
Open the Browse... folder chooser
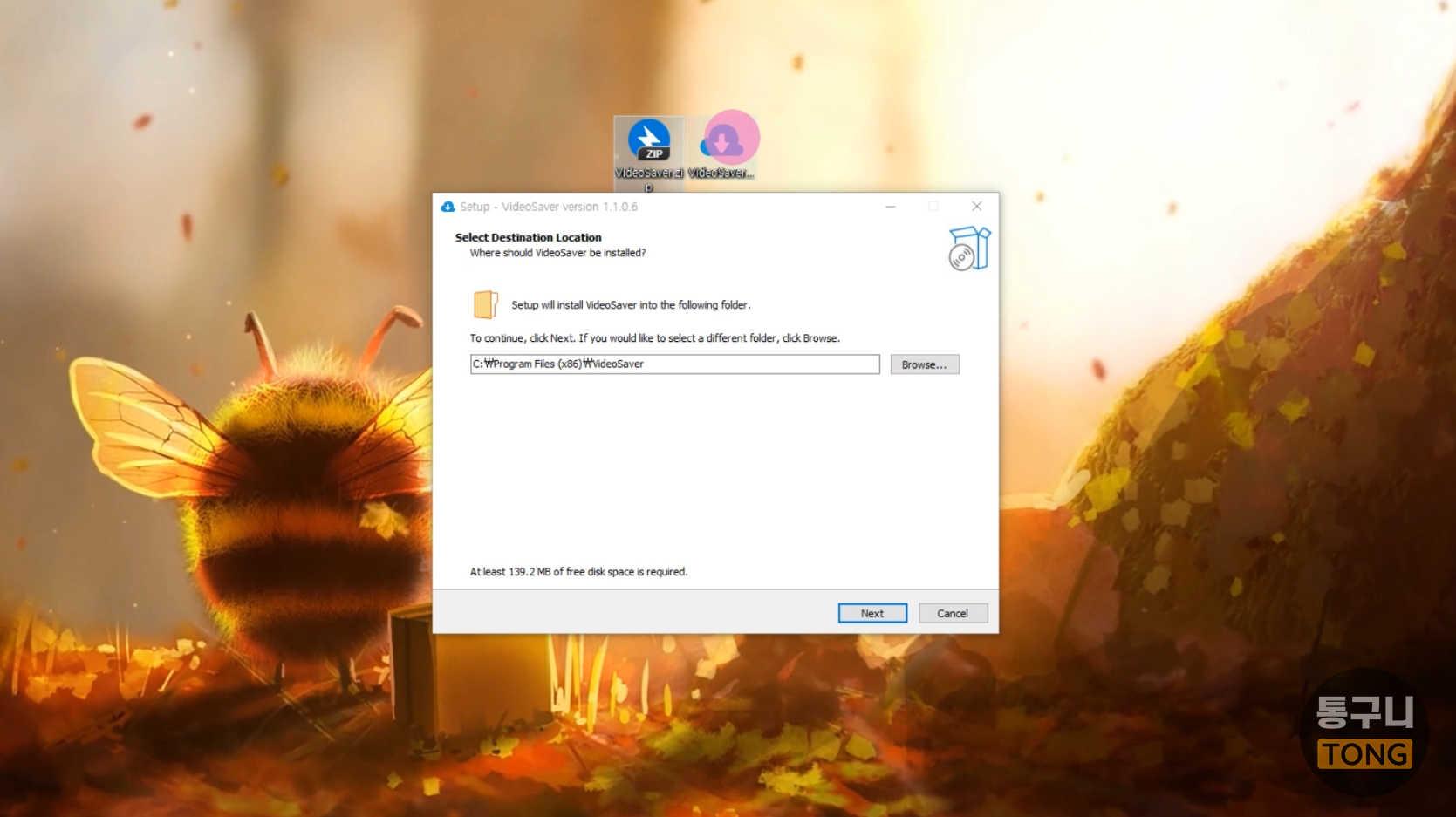click(925, 364)
